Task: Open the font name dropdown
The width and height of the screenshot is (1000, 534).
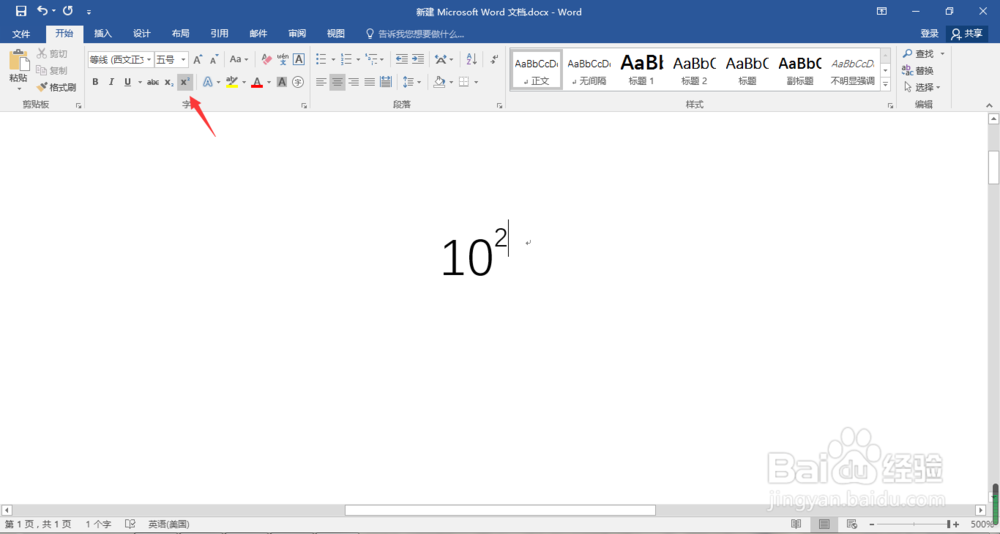Action: [149, 59]
